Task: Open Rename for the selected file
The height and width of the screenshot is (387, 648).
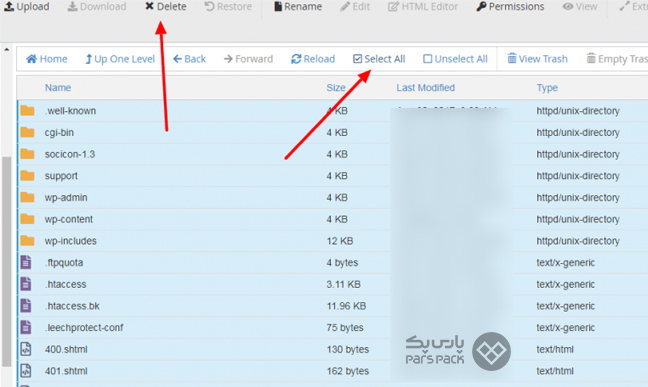Action: click(298, 7)
